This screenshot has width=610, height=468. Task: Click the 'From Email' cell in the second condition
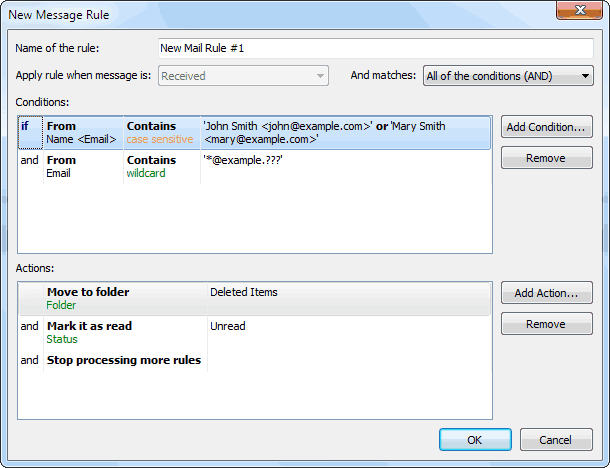[83, 167]
